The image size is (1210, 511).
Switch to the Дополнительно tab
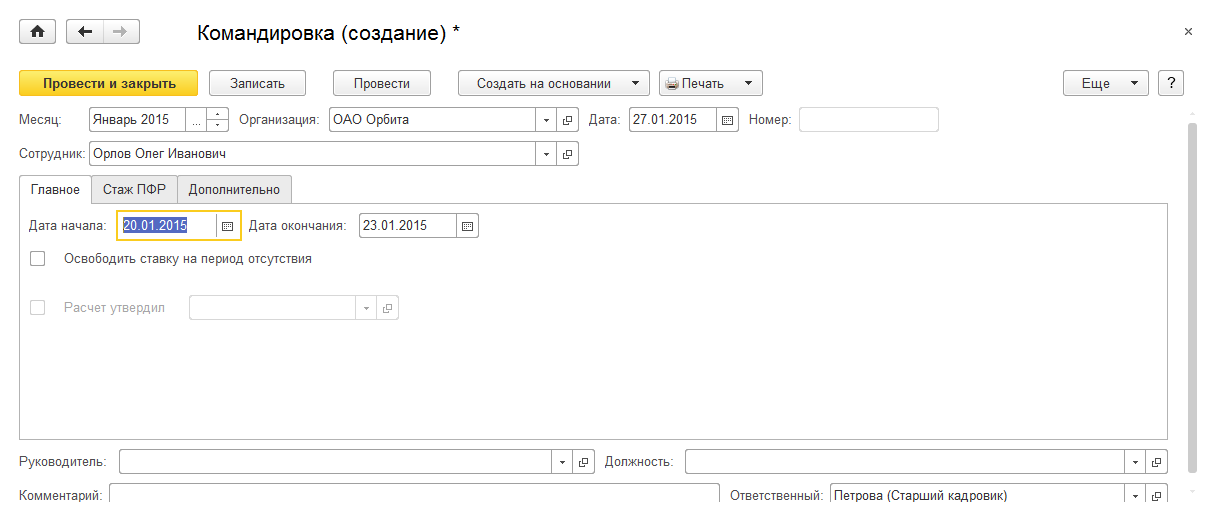pos(234,189)
